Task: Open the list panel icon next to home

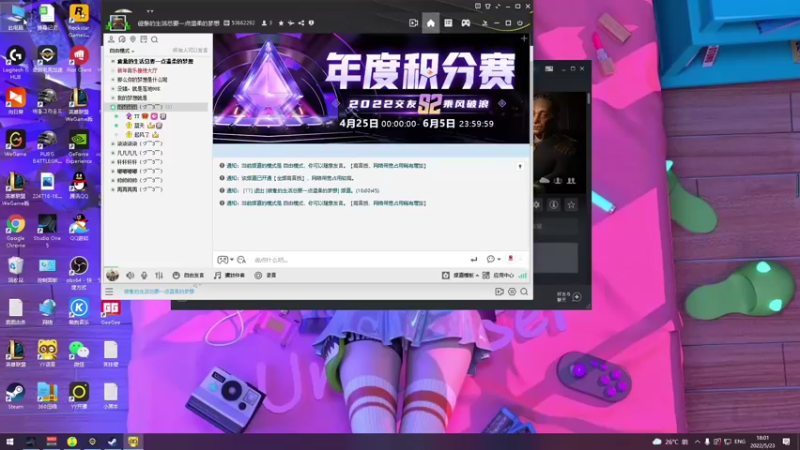Action: pyautogui.click(x=448, y=23)
